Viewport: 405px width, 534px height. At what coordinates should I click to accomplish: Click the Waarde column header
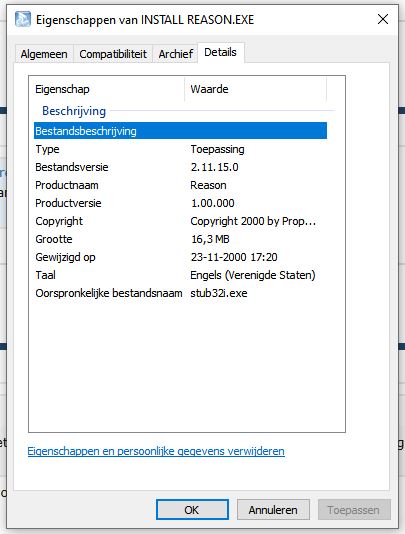pos(255,89)
